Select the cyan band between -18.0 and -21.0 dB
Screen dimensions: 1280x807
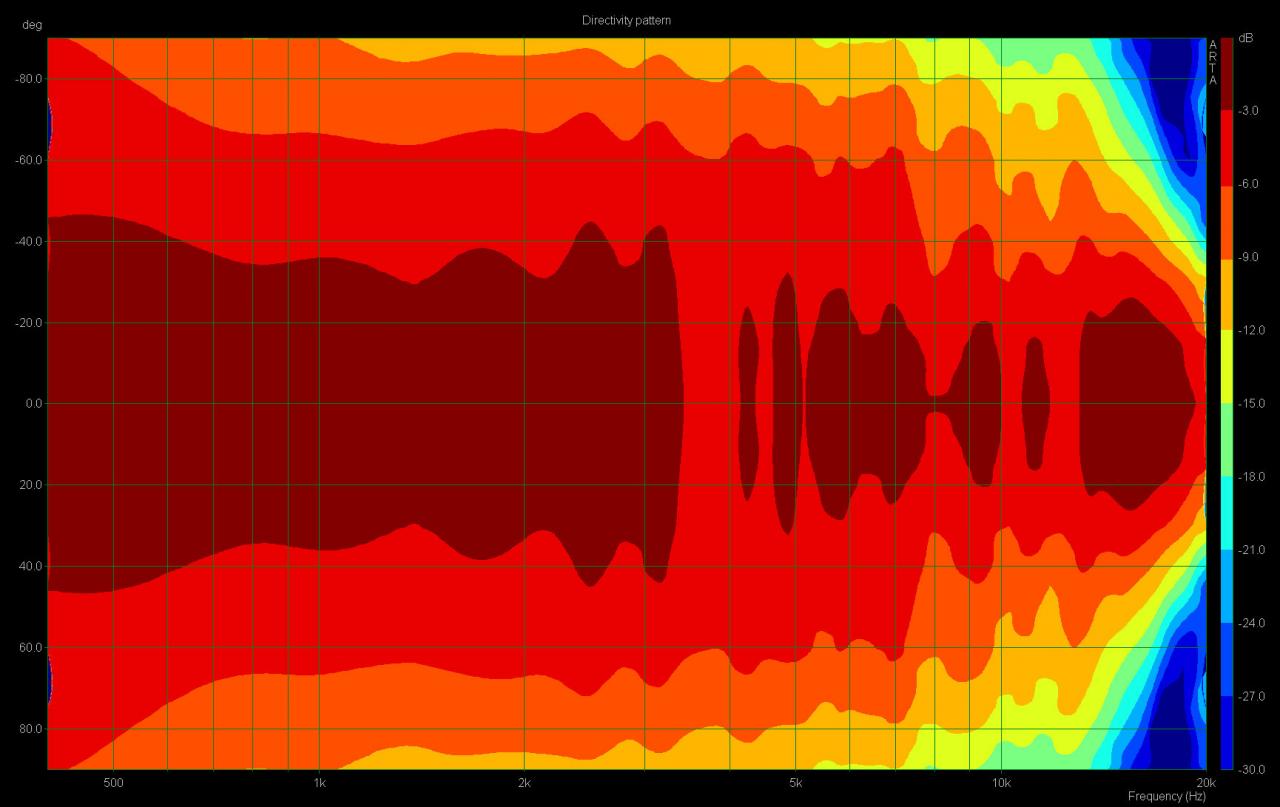pyautogui.click(x=1227, y=513)
